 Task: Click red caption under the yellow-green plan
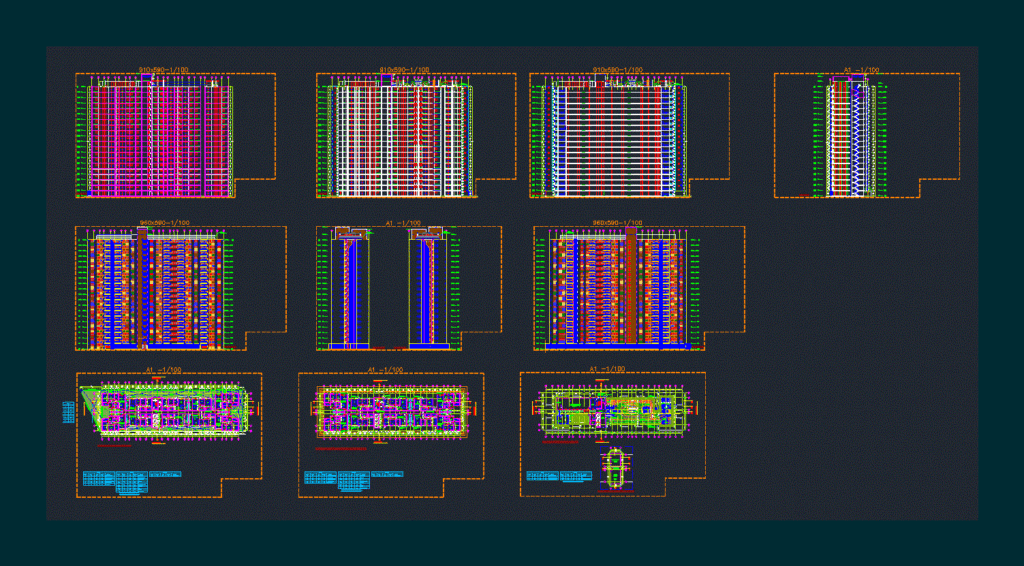(x=562, y=442)
